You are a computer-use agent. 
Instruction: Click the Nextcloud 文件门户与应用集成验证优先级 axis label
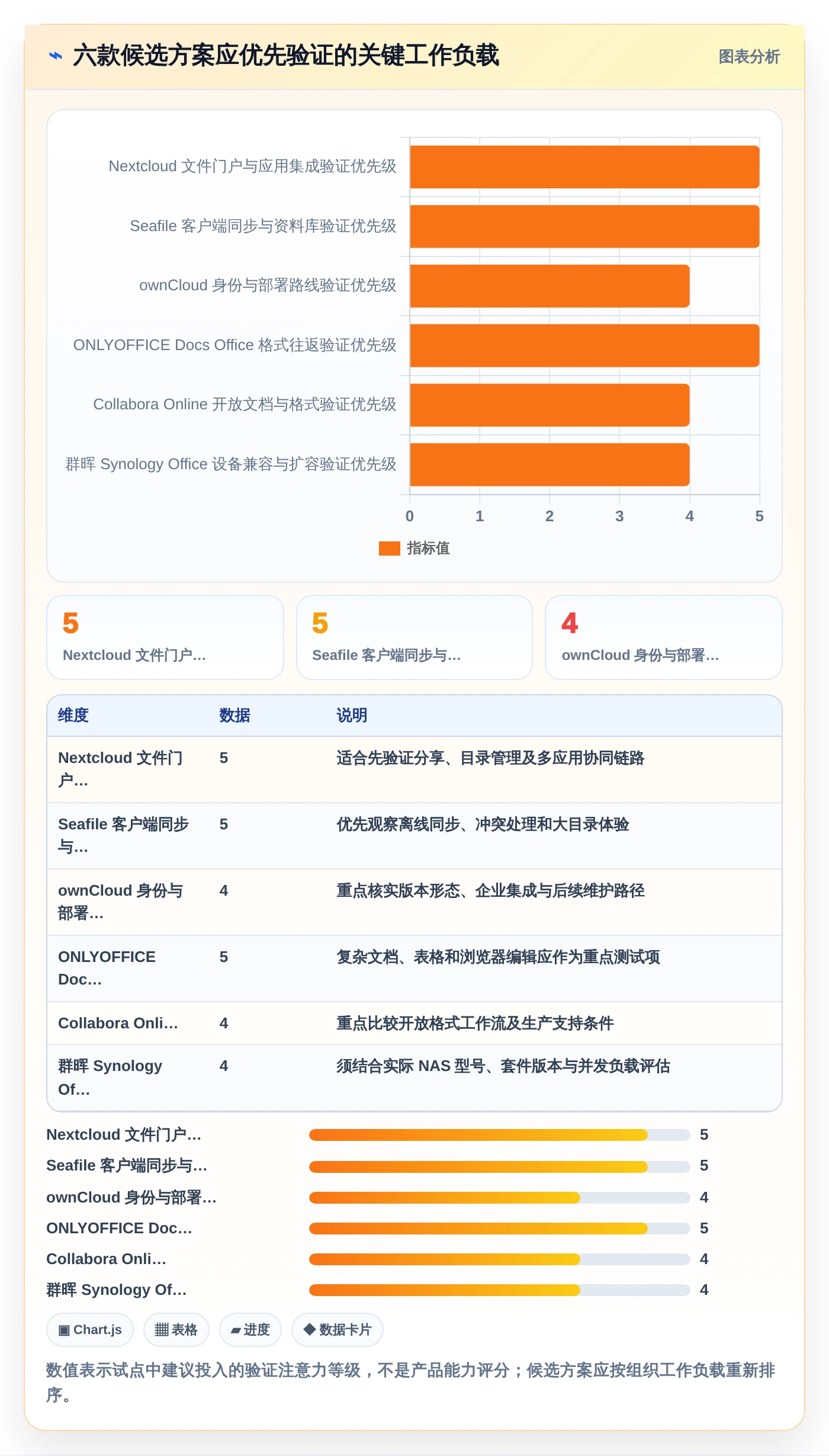tap(252, 166)
